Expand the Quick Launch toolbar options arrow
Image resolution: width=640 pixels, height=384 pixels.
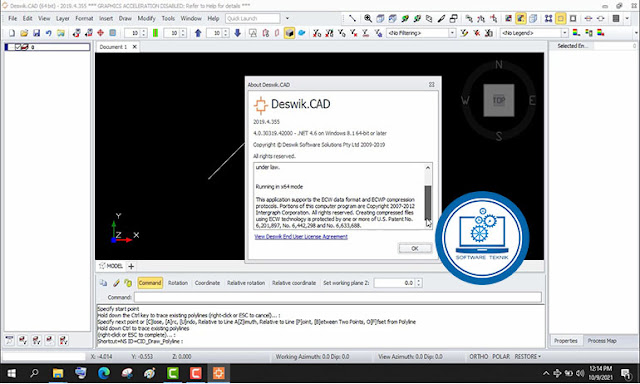287,18
